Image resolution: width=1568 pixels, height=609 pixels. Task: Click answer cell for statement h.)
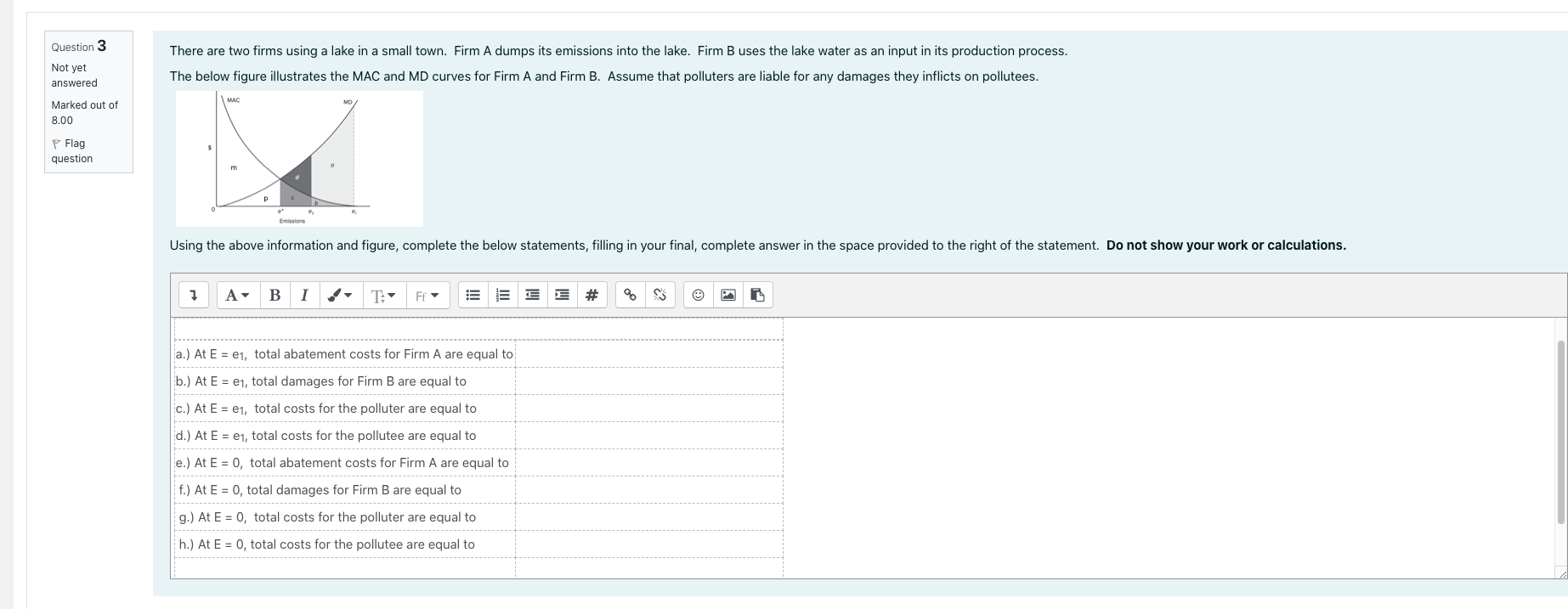click(648, 544)
